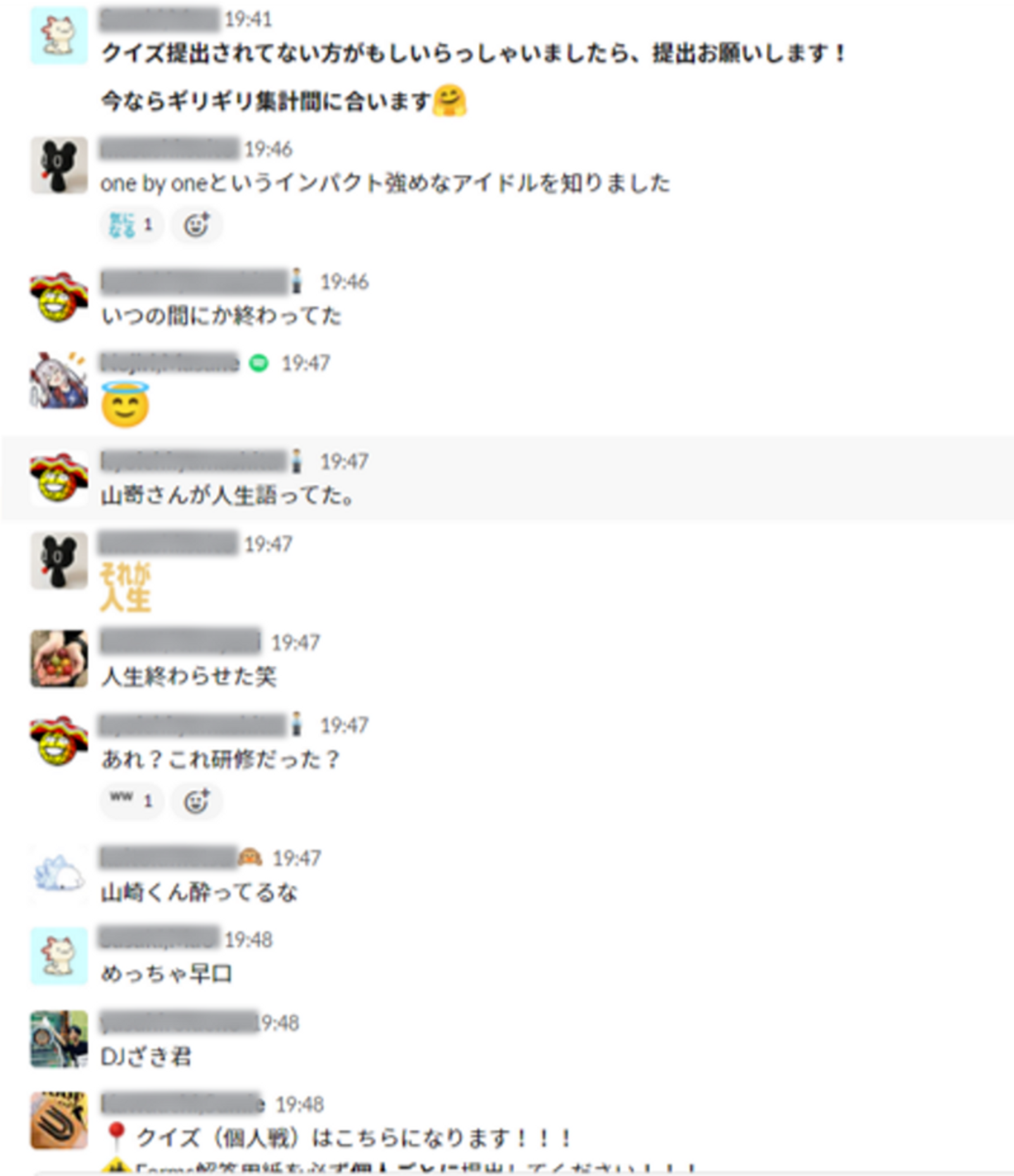Open the anime character avatar at 19:47
Image resolution: width=1014 pixels, height=1176 pixels.
(x=59, y=380)
